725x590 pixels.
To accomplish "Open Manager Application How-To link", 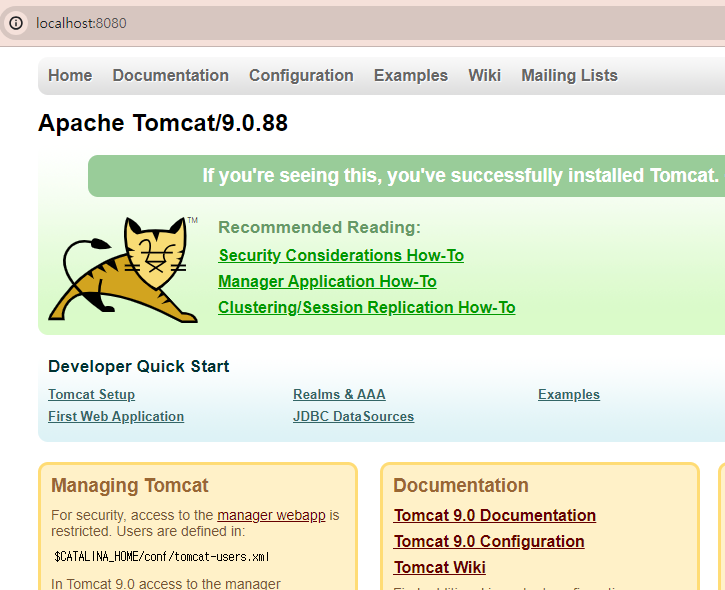I will tap(327, 281).
